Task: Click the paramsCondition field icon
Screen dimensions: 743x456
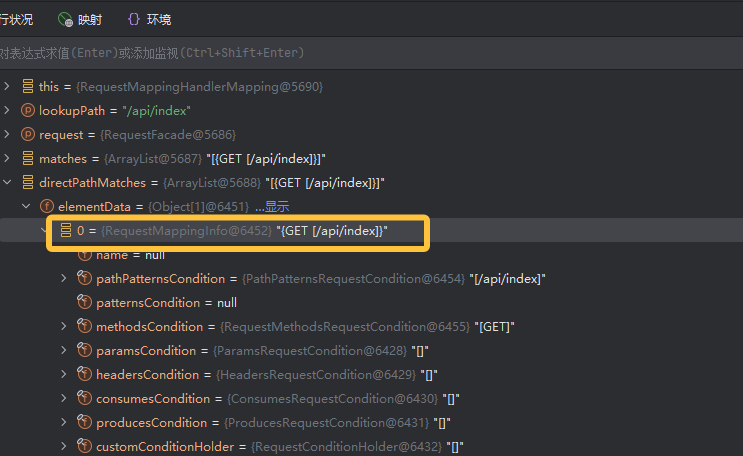Action: tap(85, 351)
